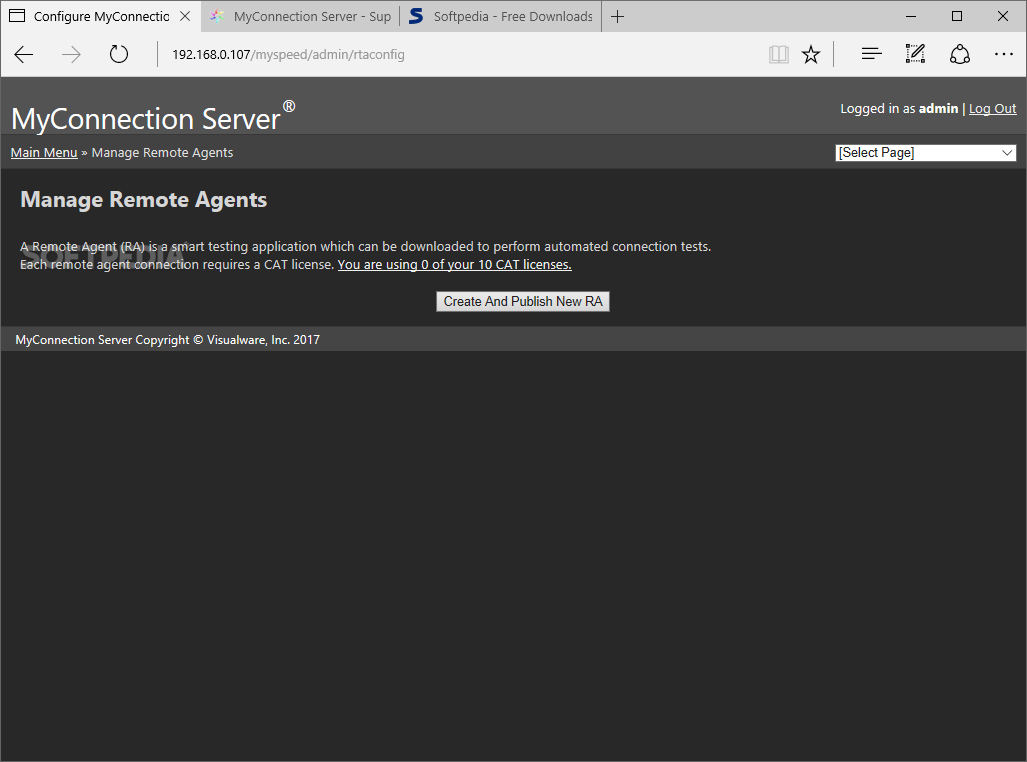Click the Log Out link
1027x762 pixels.
point(992,109)
